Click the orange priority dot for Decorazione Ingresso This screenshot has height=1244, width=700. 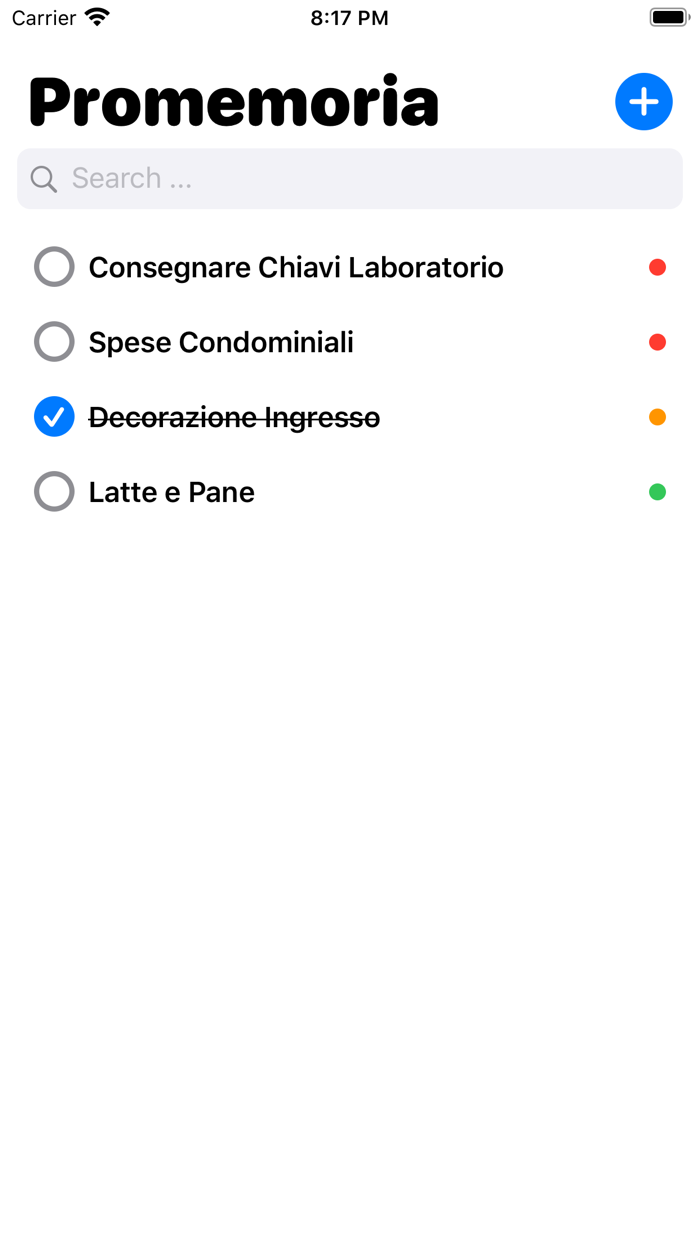(x=657, y=417)
